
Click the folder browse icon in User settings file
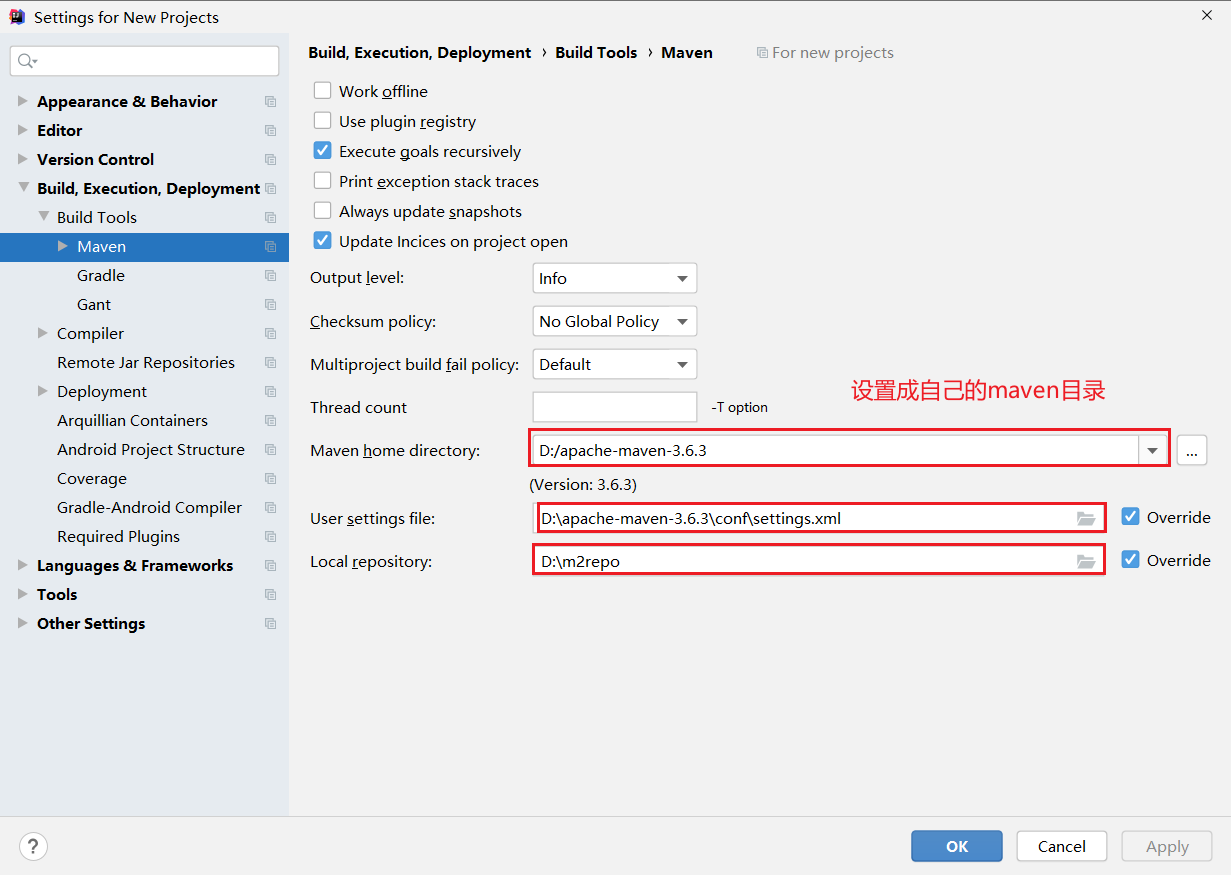pos(1086,518)
